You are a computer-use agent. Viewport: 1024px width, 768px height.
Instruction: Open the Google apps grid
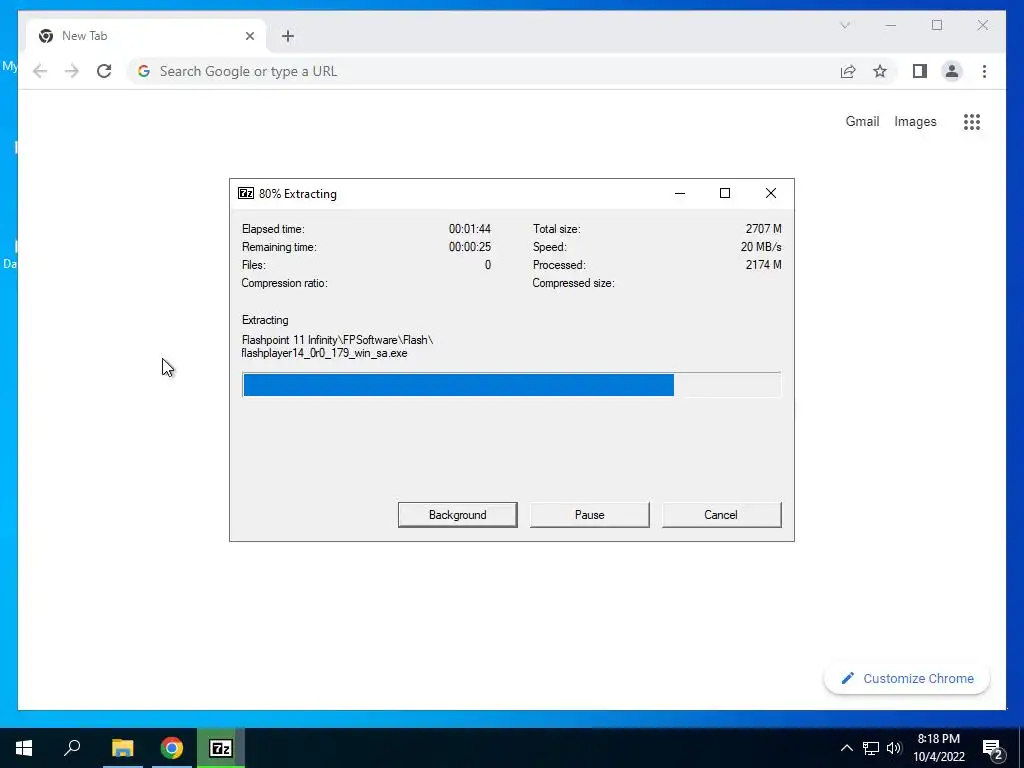click(x=972, y=121)
